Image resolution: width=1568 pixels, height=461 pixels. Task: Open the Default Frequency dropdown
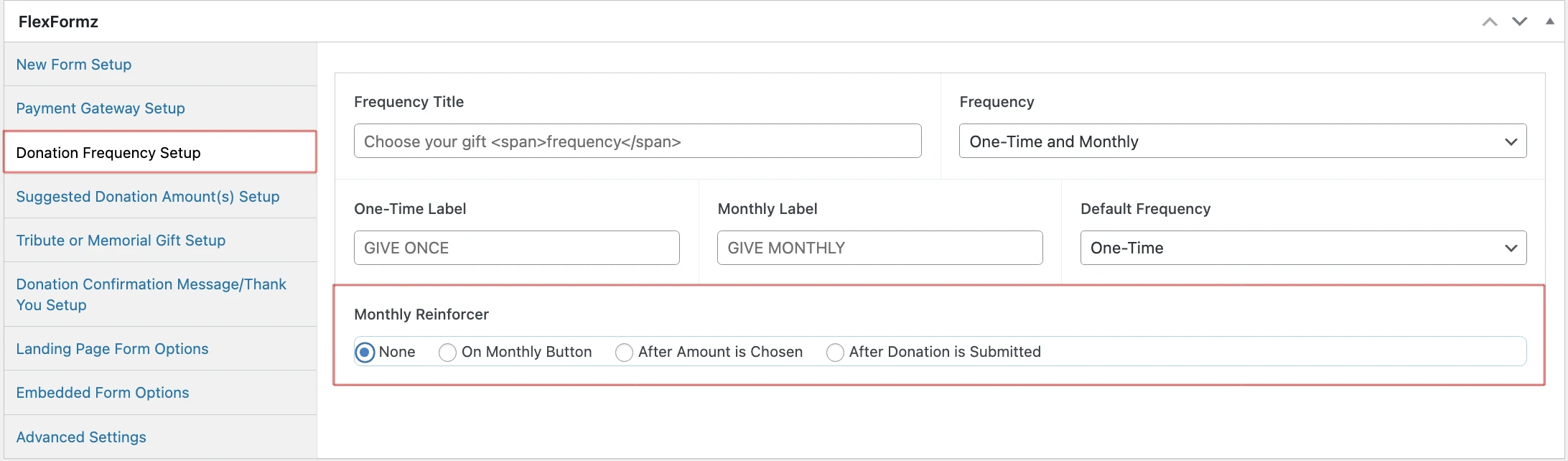click(1302, 248)
